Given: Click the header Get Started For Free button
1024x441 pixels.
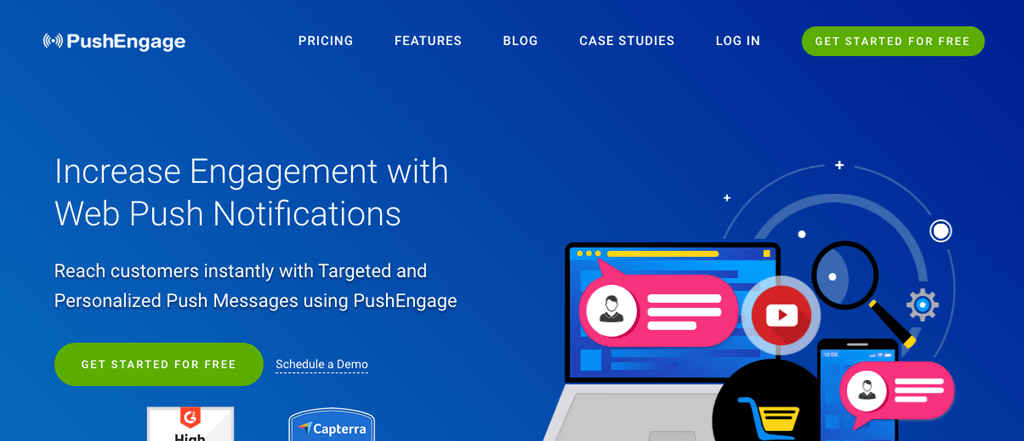Looking at the screenshot, I should point(893,41).
